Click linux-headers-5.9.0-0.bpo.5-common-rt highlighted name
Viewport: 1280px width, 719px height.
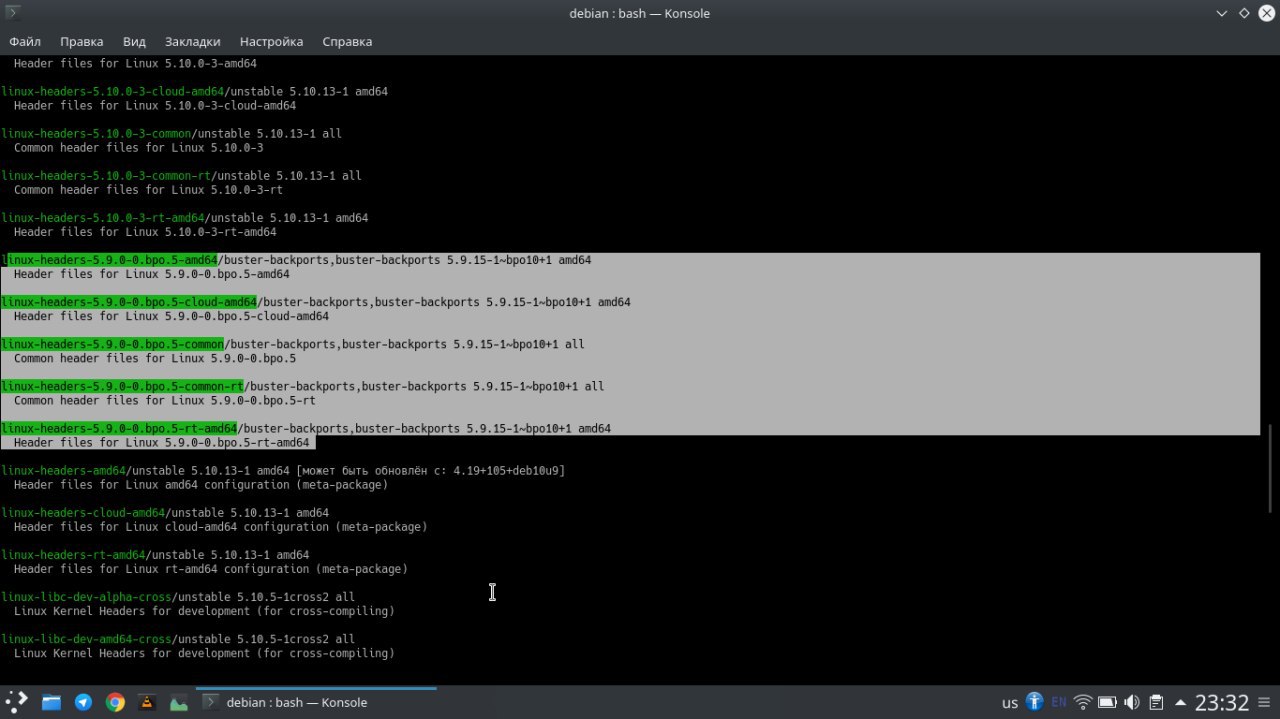pyautogui.click(x=122, y=386)
